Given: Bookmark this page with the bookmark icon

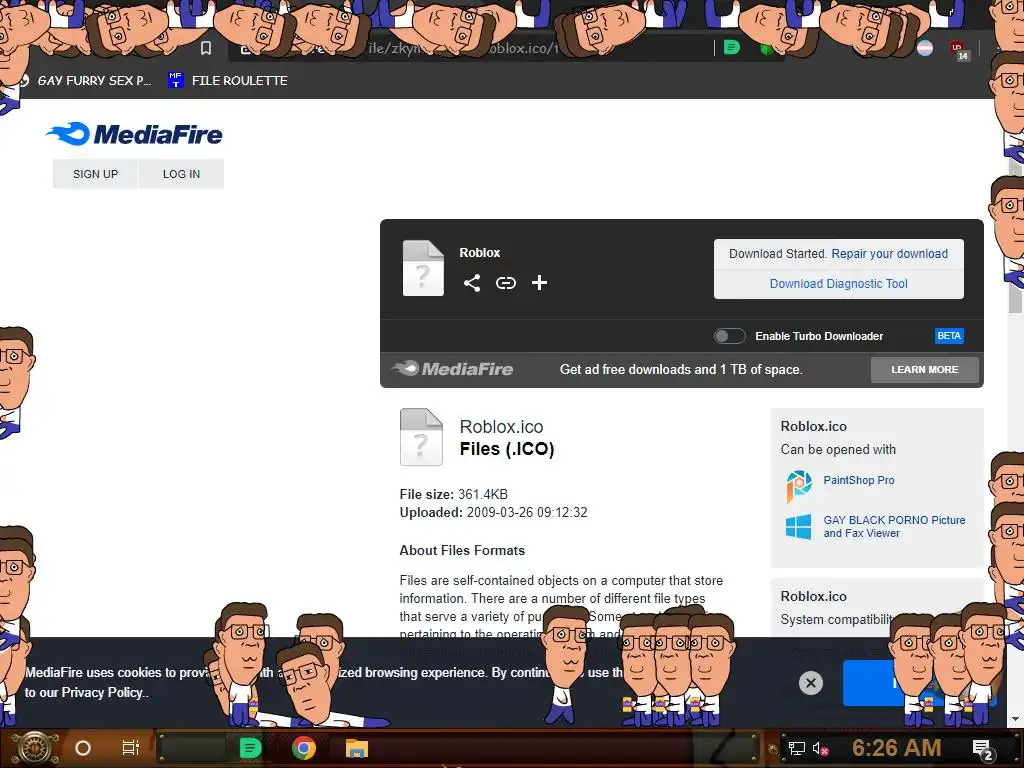Looking at the screenshot, I should (x=206, y=48).
